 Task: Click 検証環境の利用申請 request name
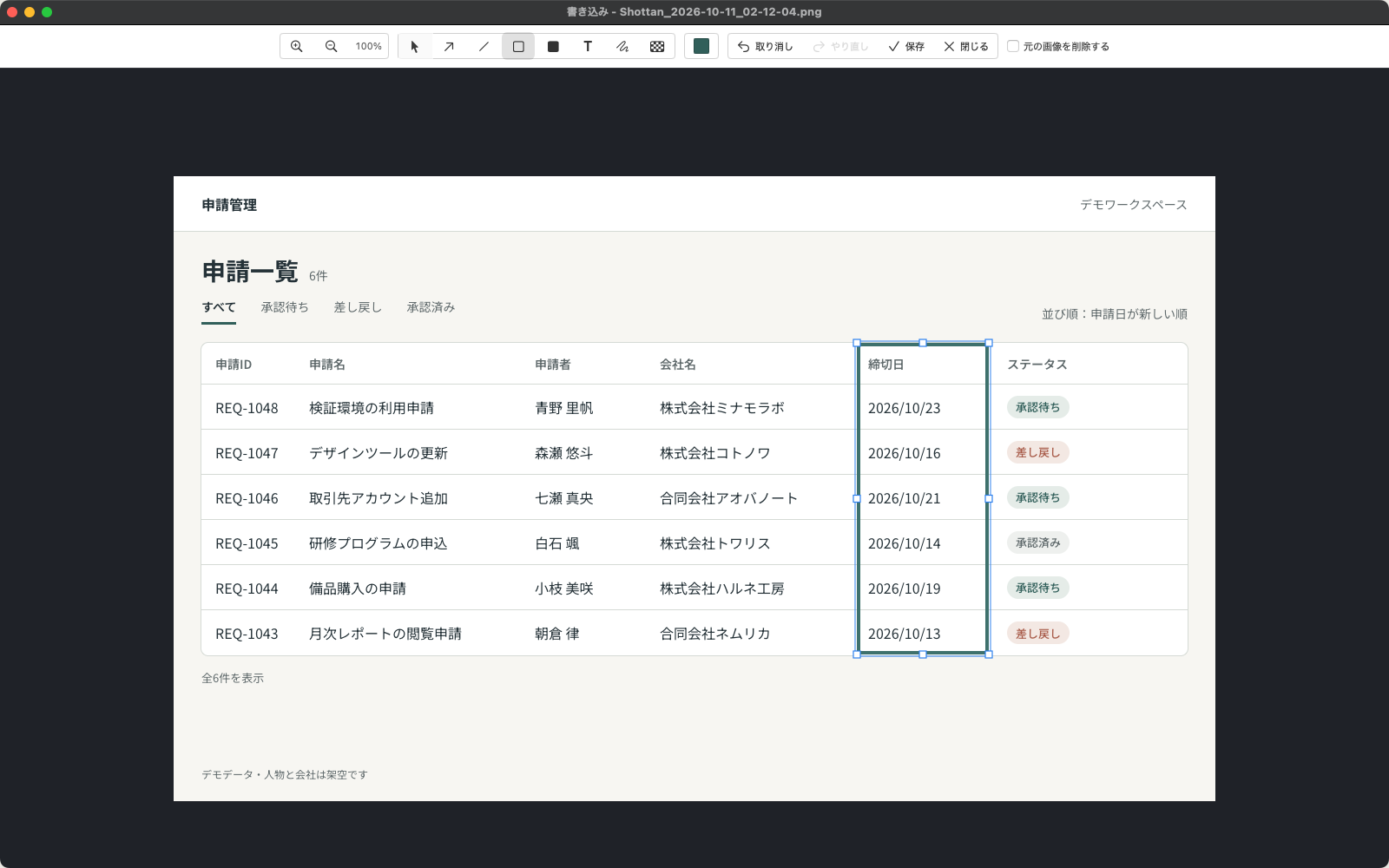pos(372,408)
